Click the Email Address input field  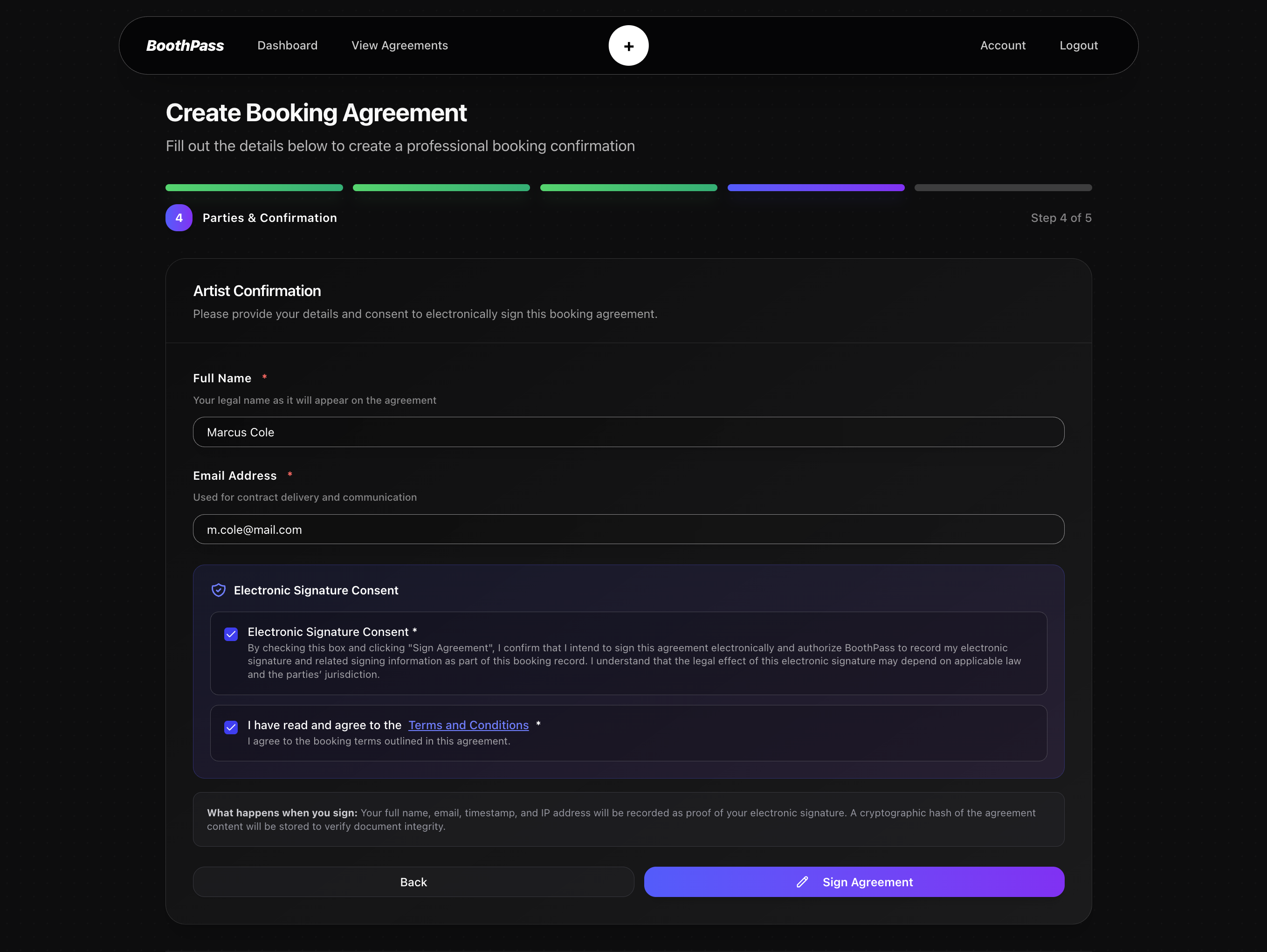pos(628,529)
